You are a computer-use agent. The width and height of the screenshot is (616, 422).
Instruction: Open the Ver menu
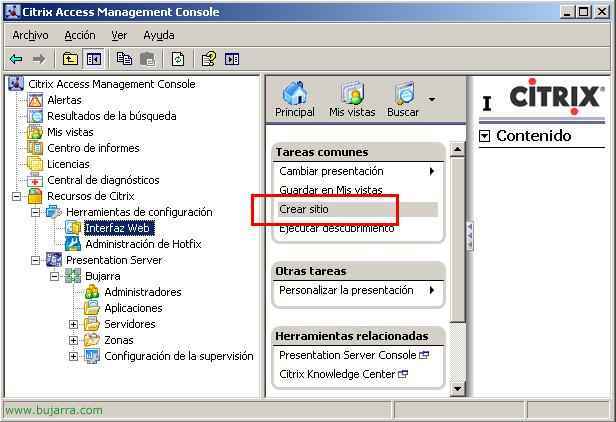tap(119, 35)
